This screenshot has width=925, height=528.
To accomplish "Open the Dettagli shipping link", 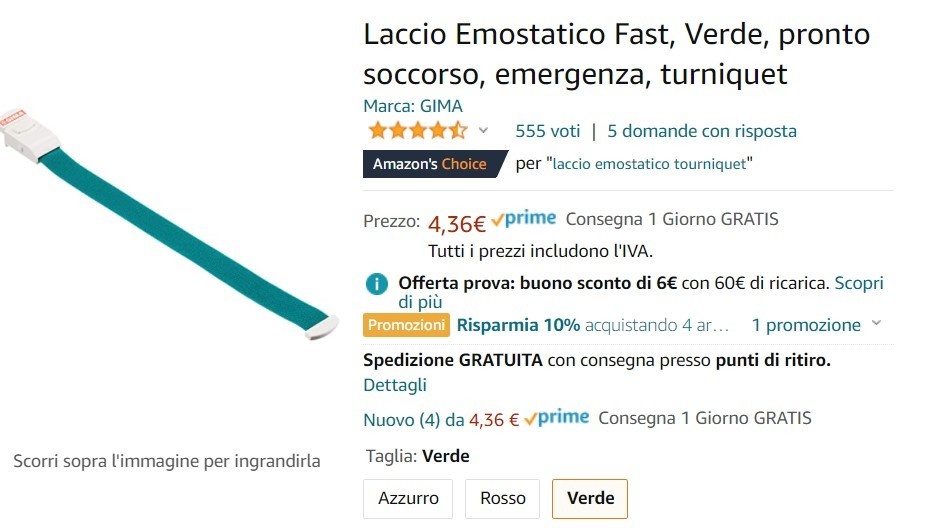I will 394,385.
